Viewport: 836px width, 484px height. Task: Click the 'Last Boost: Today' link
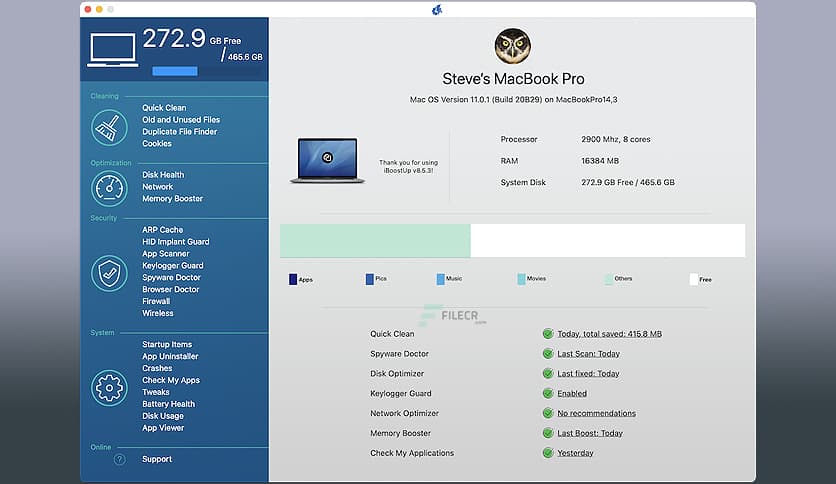click(x=590, y=433)
